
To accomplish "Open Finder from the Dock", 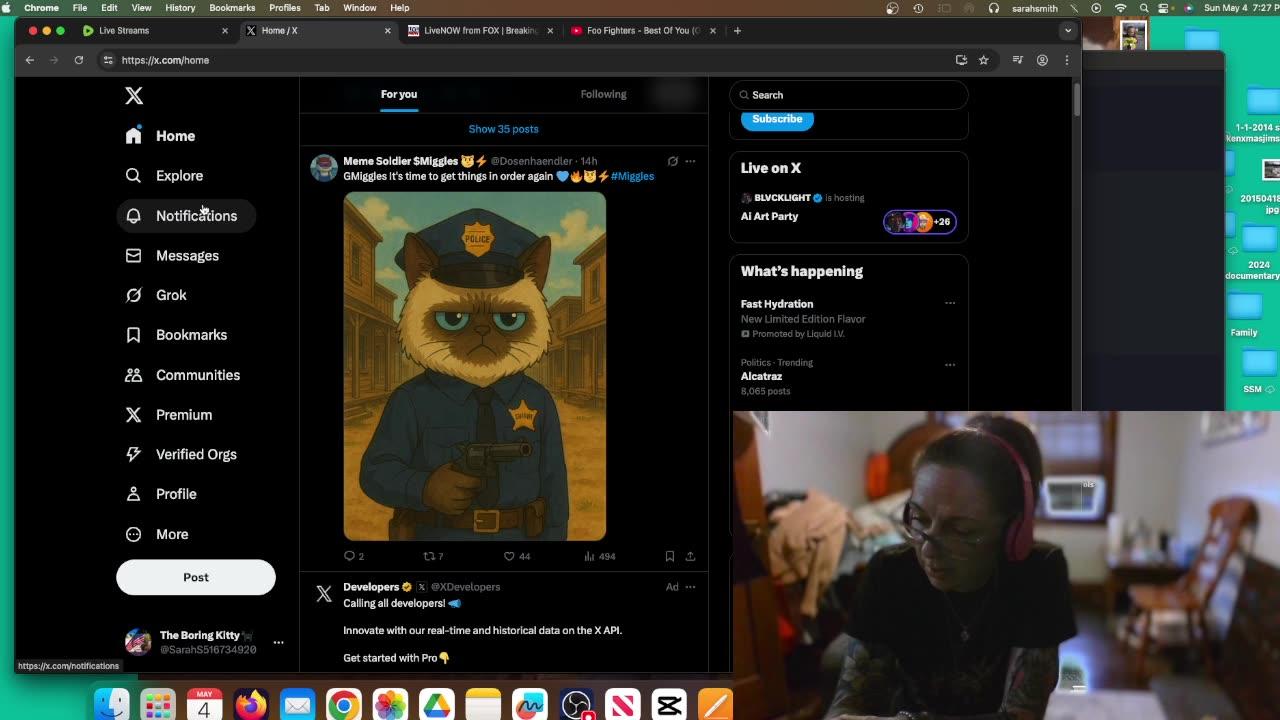I will point(111,705).
